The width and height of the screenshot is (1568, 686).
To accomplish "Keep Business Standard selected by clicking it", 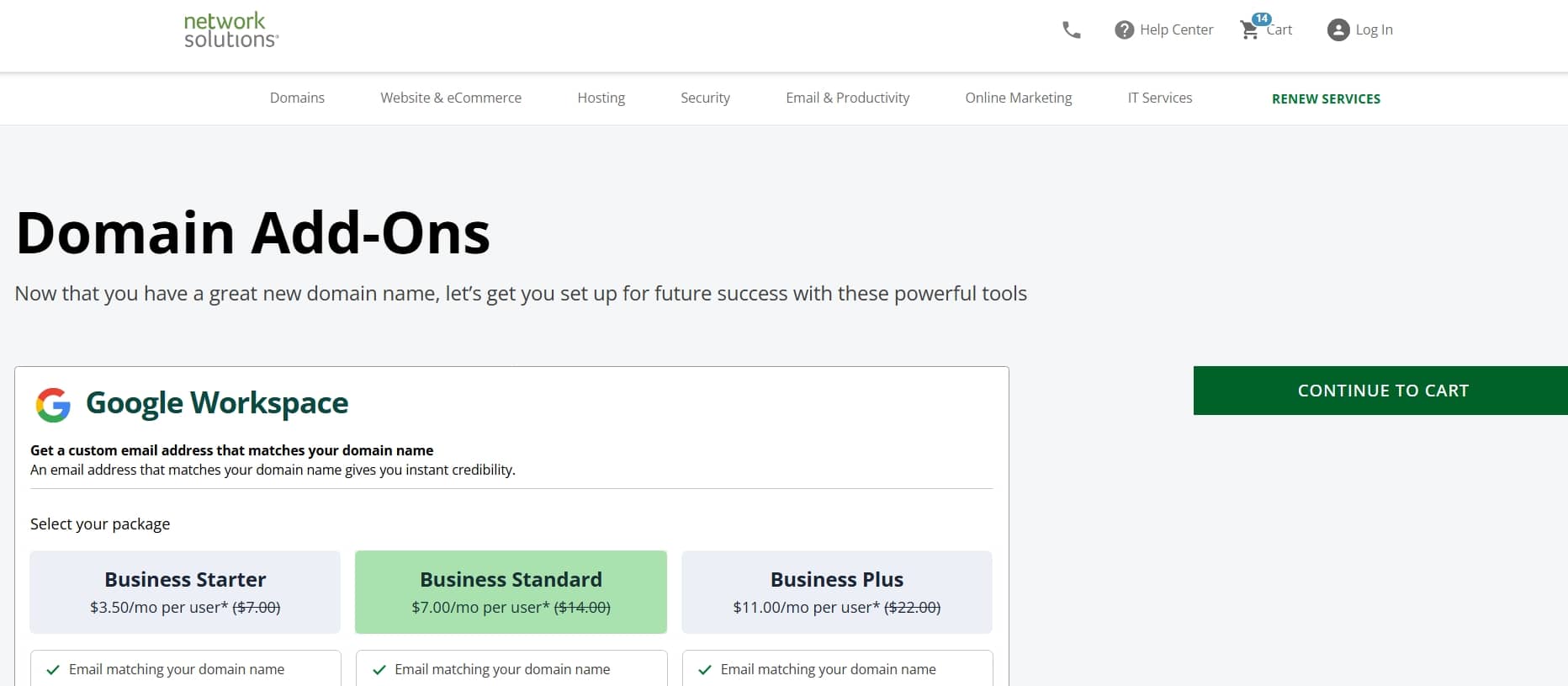I will coord(511,592).
